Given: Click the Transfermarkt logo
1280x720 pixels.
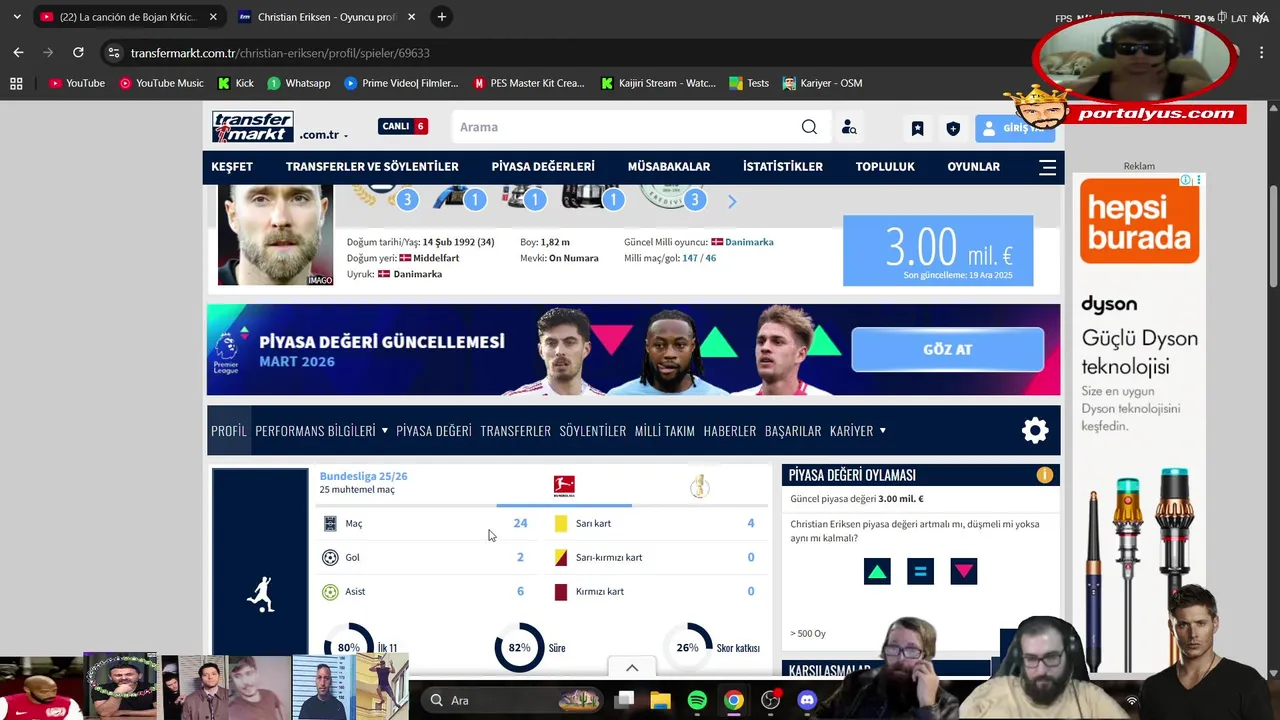Looking at the screenshot, I should (252, 127).
